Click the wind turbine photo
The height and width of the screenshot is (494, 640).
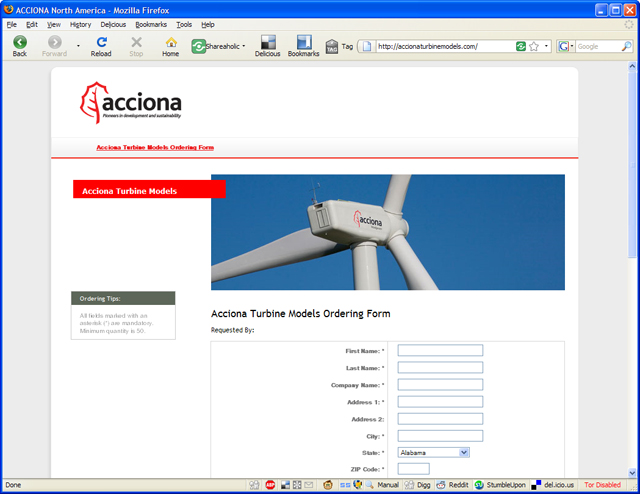click(388, 232)
